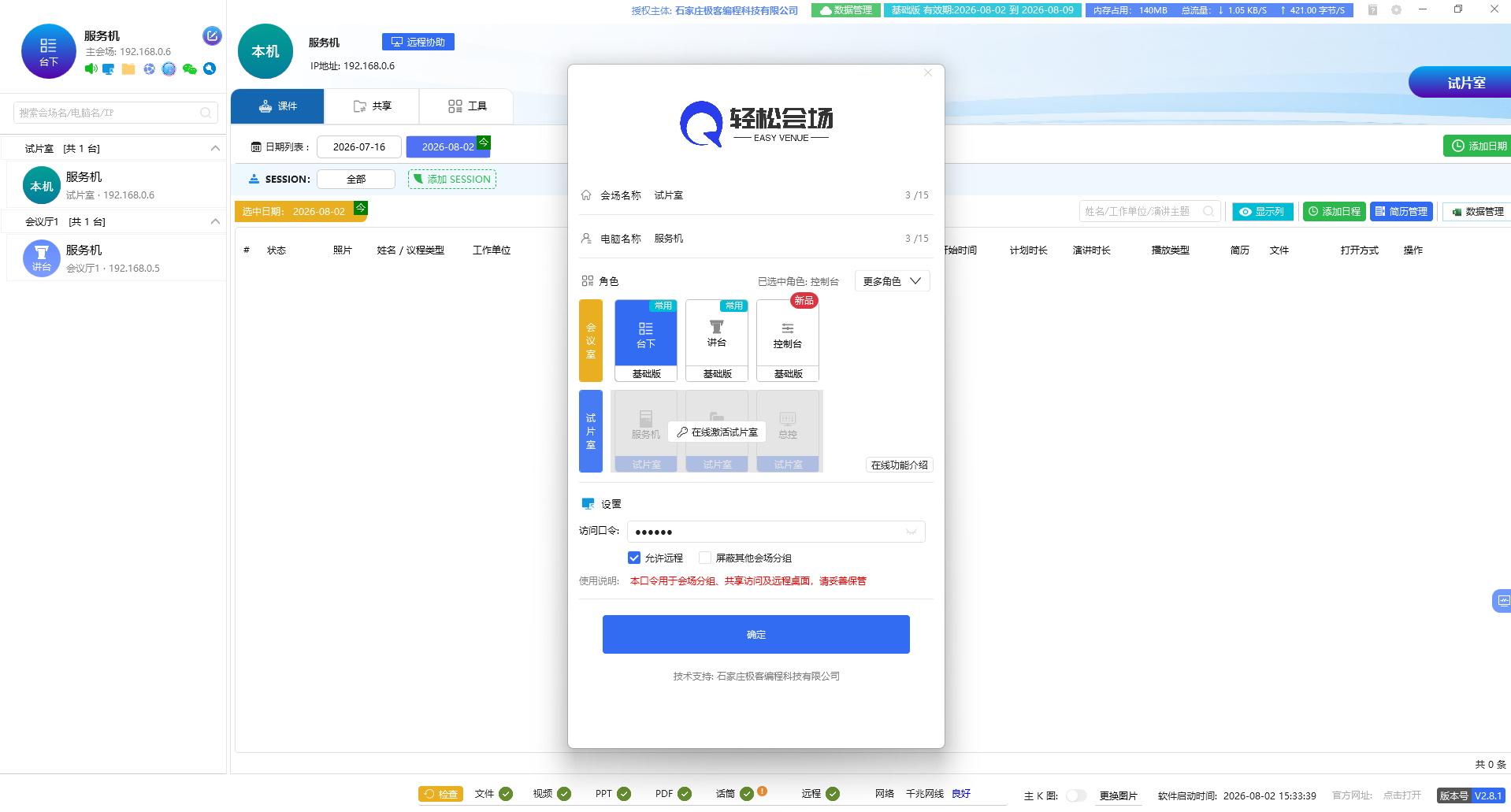
Task: Select the 台下 role card
Action: pos(646,341)
